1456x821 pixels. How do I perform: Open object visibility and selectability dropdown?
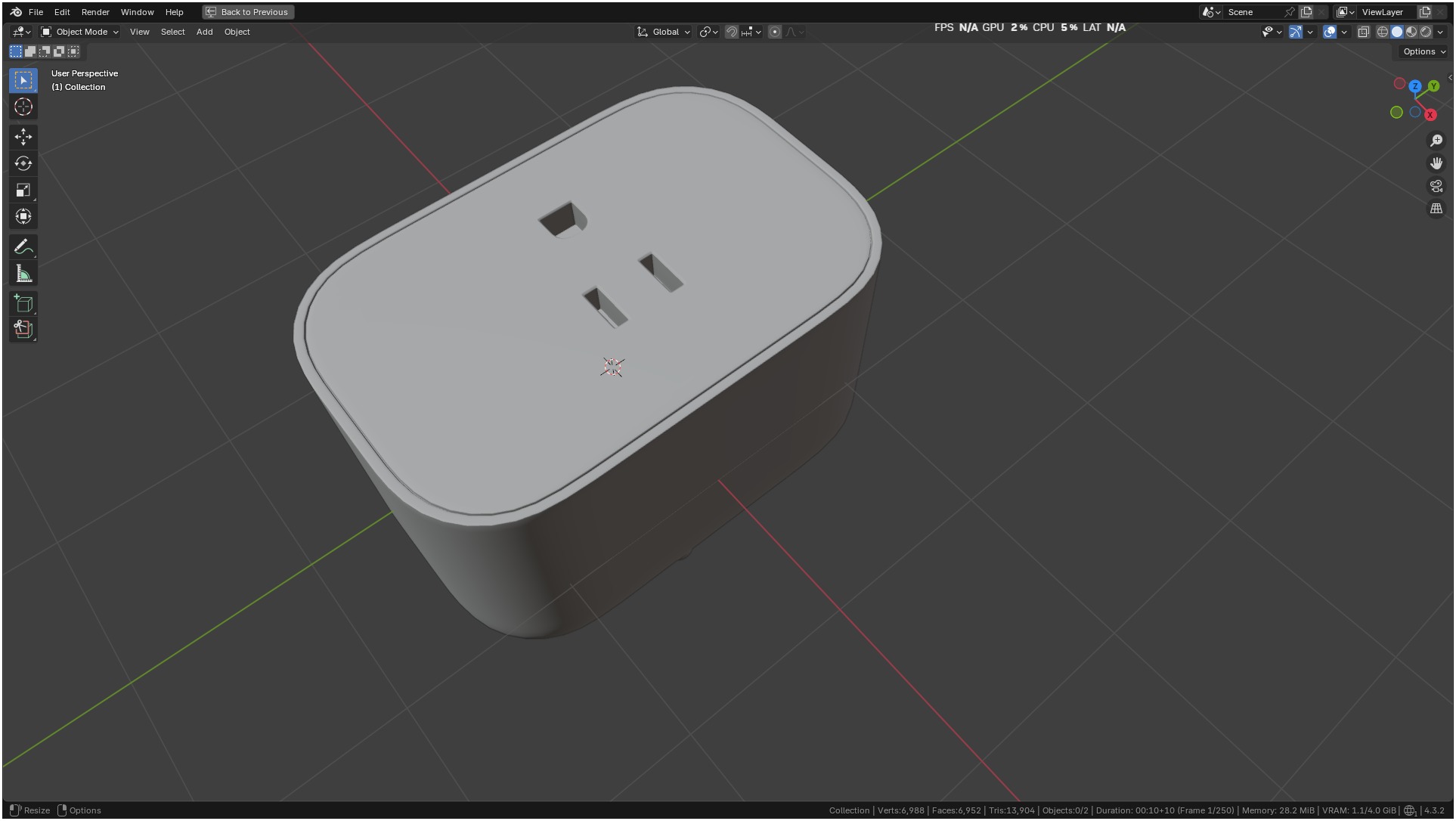point(1272,32)
